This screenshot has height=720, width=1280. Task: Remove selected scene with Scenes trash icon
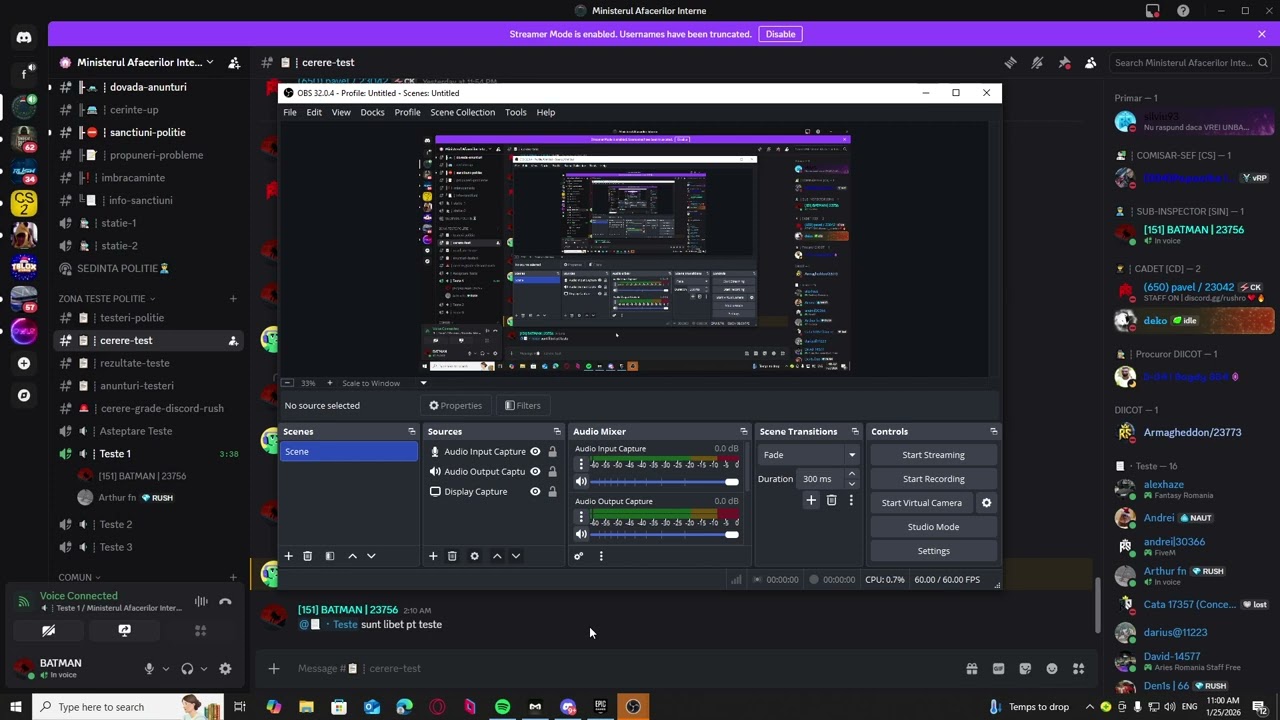coord(308,556)
